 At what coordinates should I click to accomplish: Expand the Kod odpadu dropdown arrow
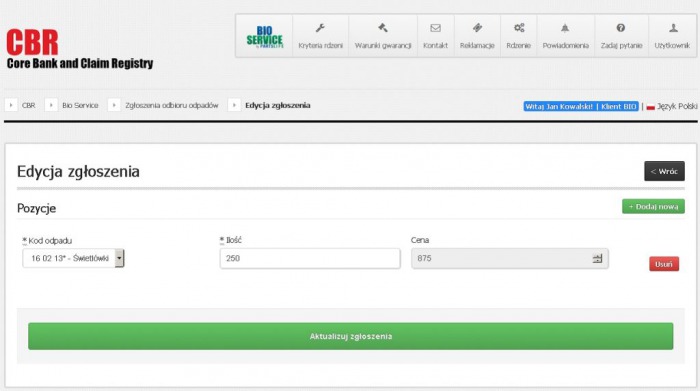pos(119,258)
